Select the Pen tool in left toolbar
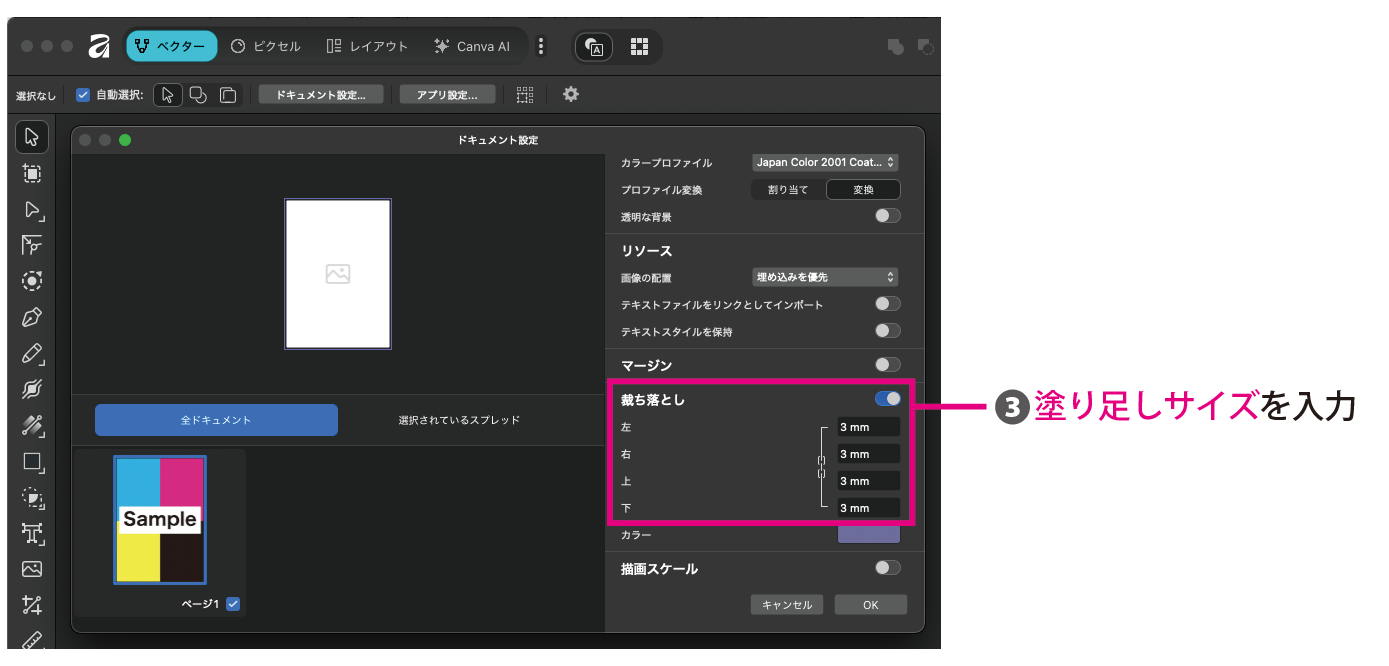 [x=32, y=318]
